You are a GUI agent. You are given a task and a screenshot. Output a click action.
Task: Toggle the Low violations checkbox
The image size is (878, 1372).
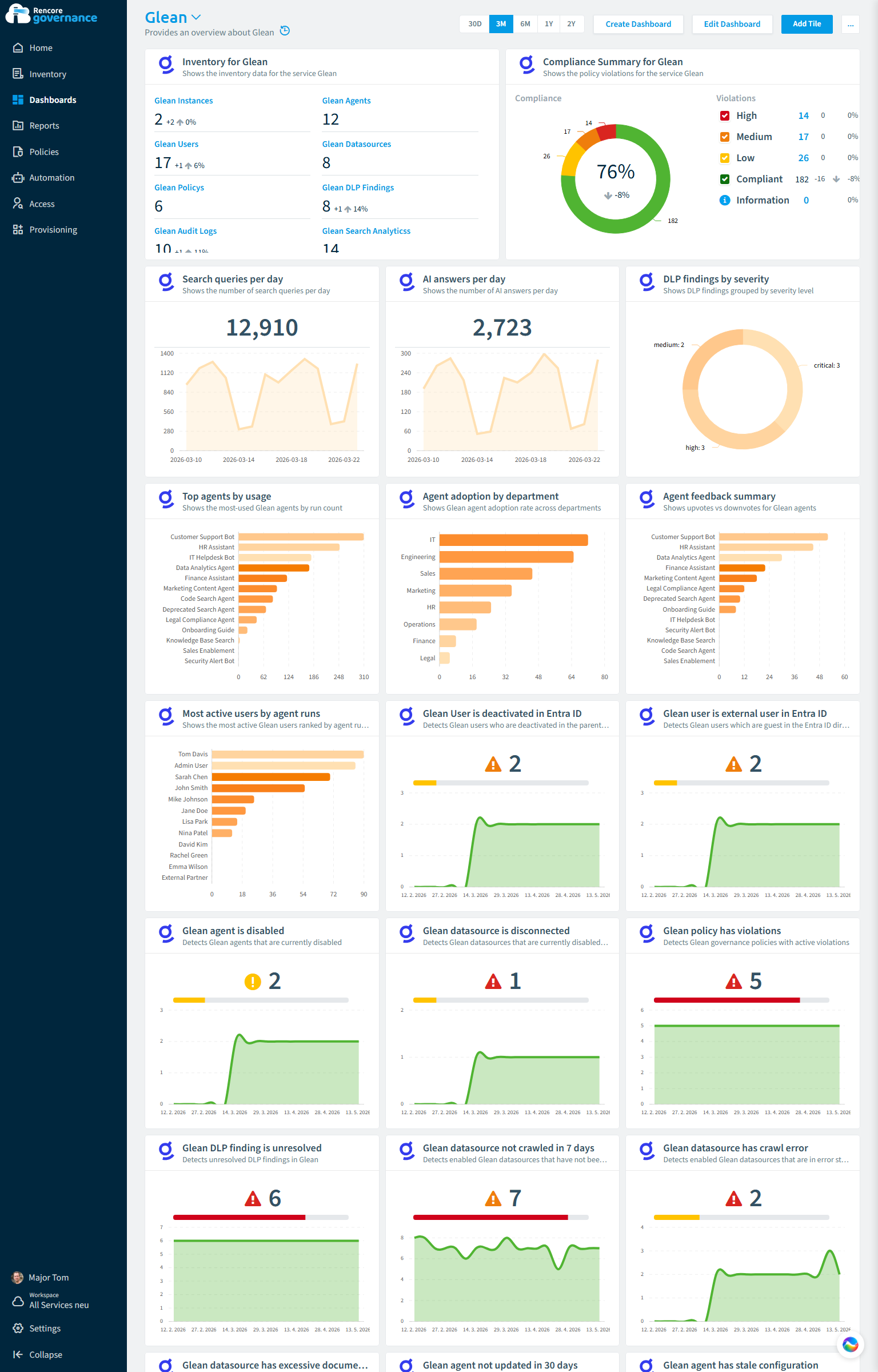click(x=725, y=158)
